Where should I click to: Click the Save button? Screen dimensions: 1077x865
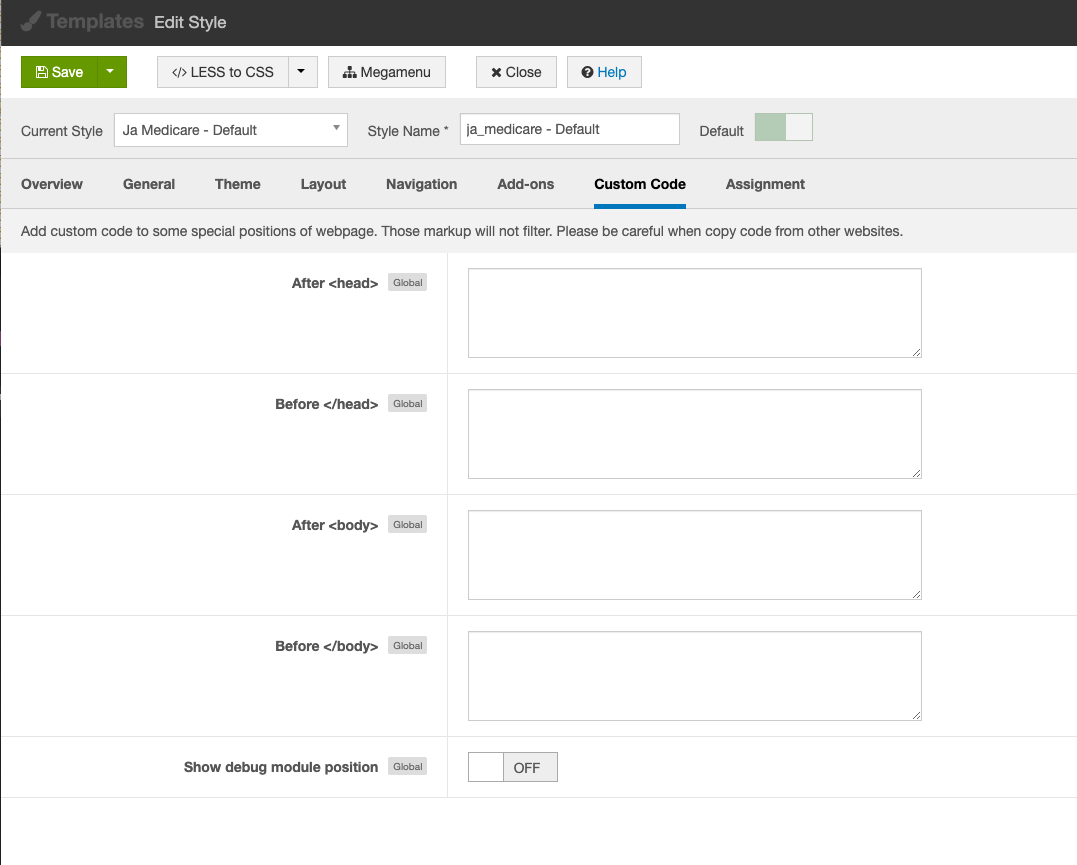[59, 72]
